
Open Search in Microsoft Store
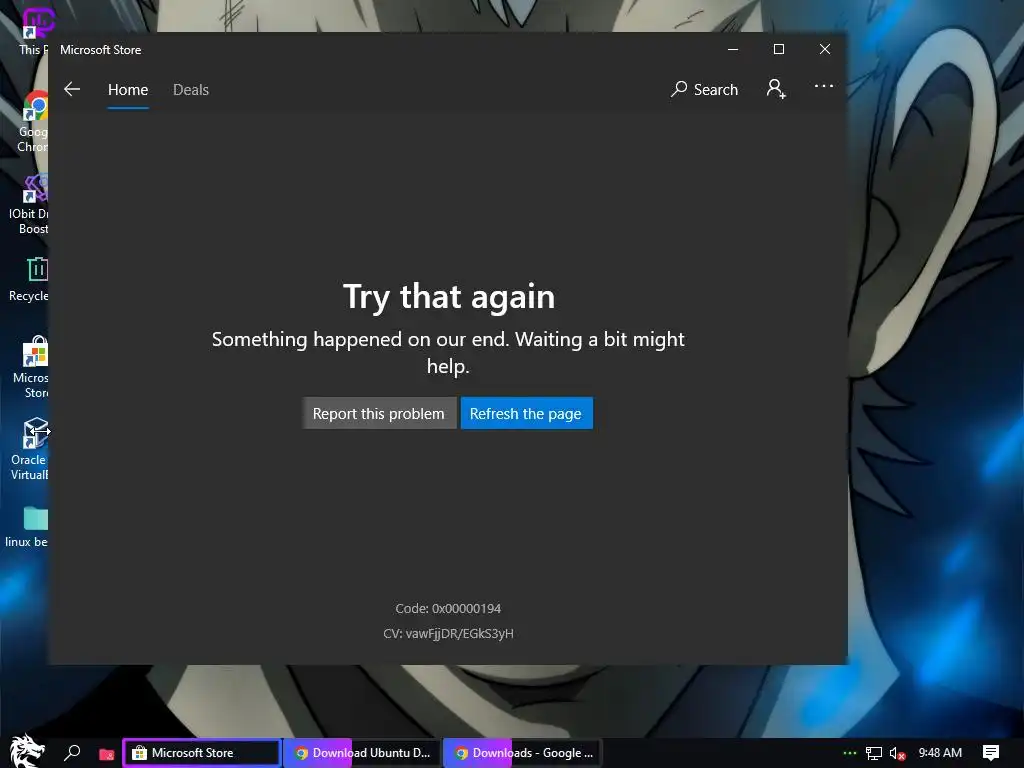[x=704, y=89]
